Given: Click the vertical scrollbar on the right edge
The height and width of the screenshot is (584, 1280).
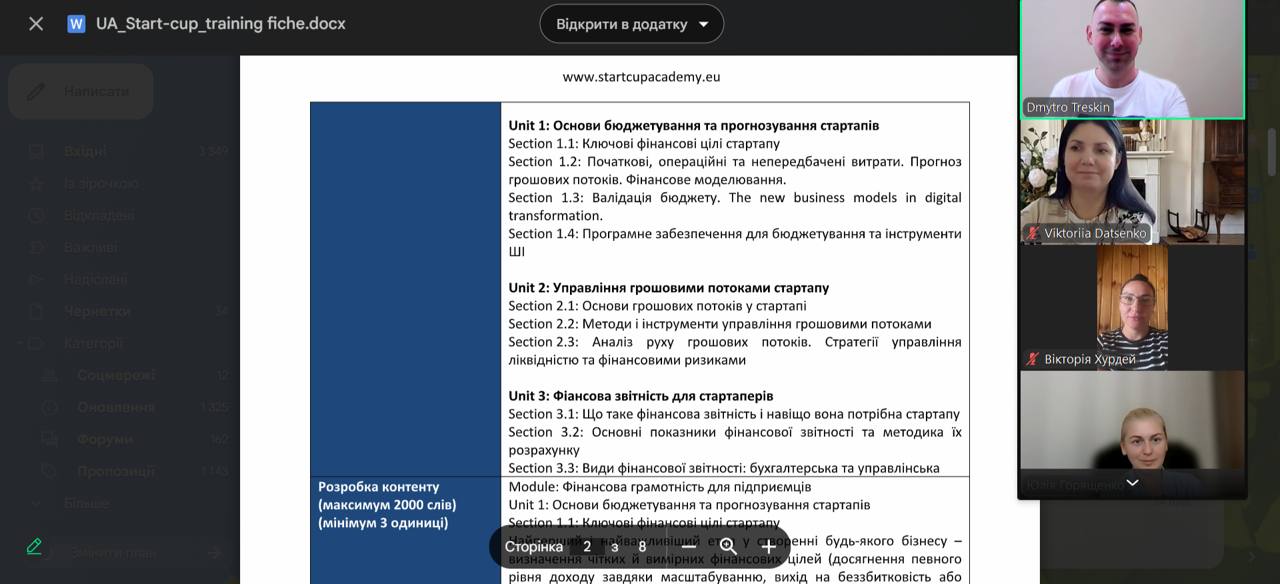Looking at the screenshot, I should [1273, 150].
